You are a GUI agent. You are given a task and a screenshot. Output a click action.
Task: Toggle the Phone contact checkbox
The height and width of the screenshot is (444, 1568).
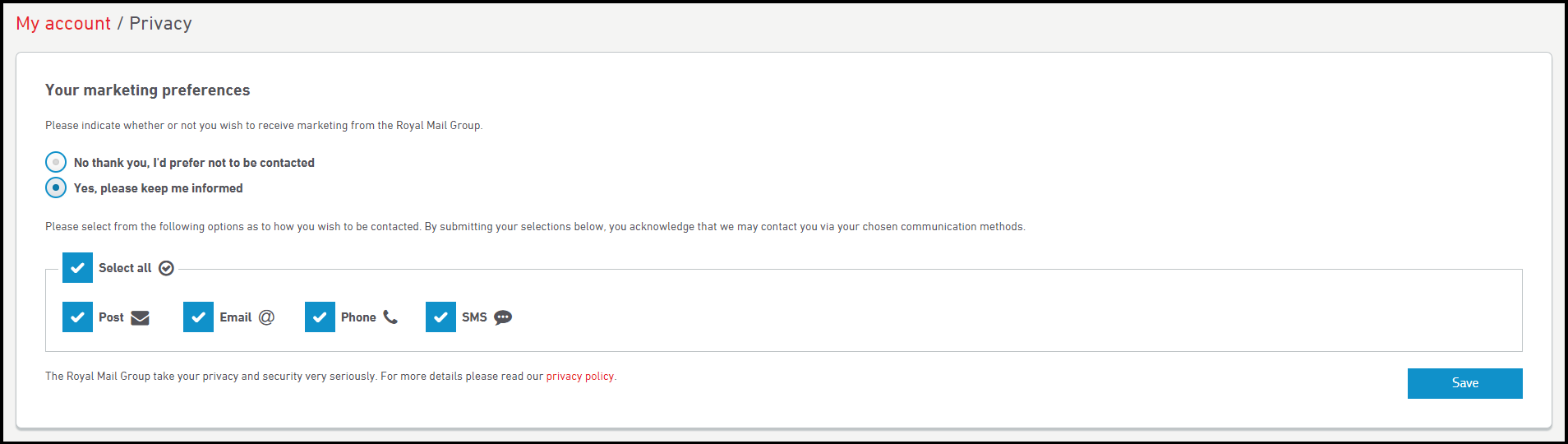(320, 317)
